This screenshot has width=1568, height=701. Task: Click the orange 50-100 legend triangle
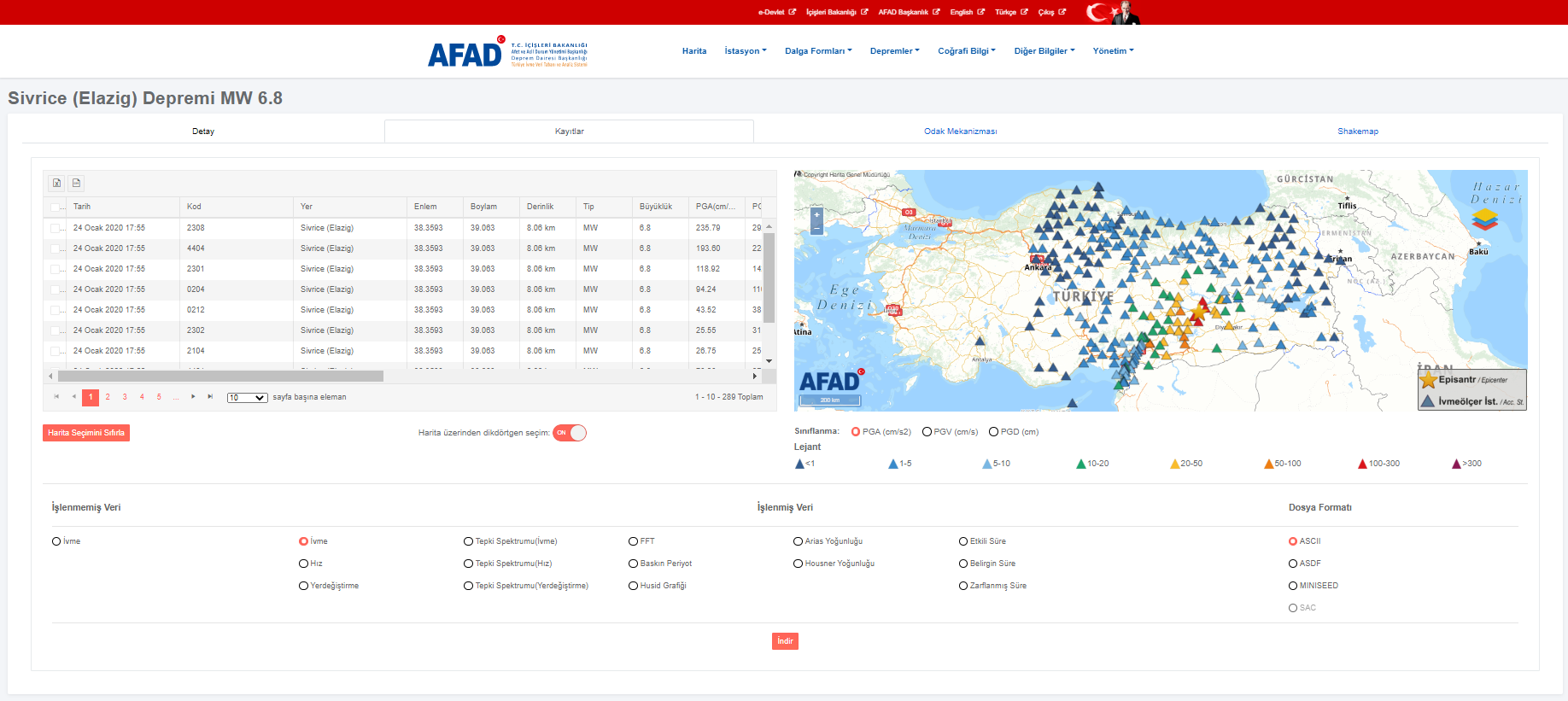pyautogui.click(x=1269, y=464)
